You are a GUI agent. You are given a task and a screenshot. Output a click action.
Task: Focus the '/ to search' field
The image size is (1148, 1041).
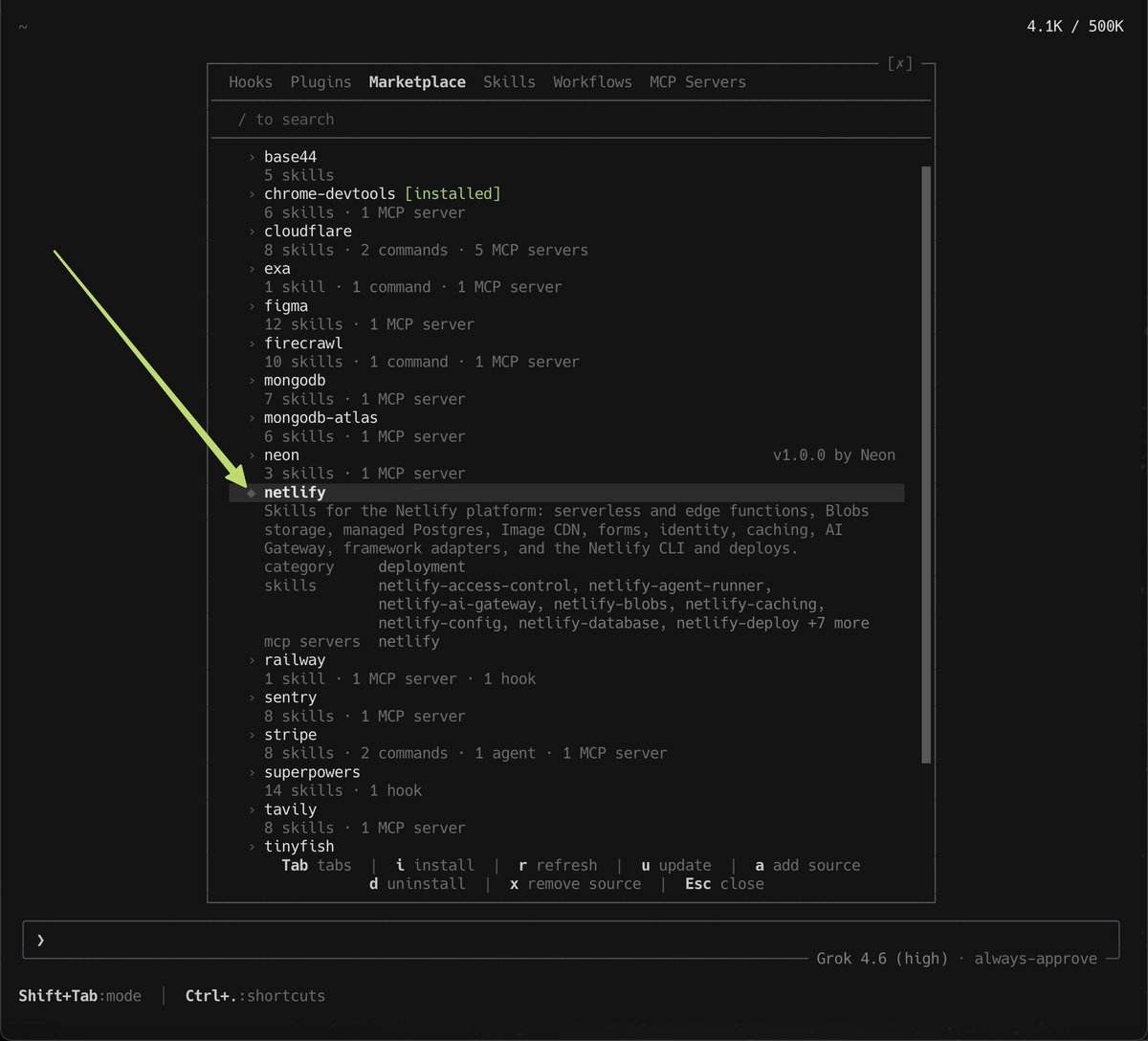[x=571, y=120]
